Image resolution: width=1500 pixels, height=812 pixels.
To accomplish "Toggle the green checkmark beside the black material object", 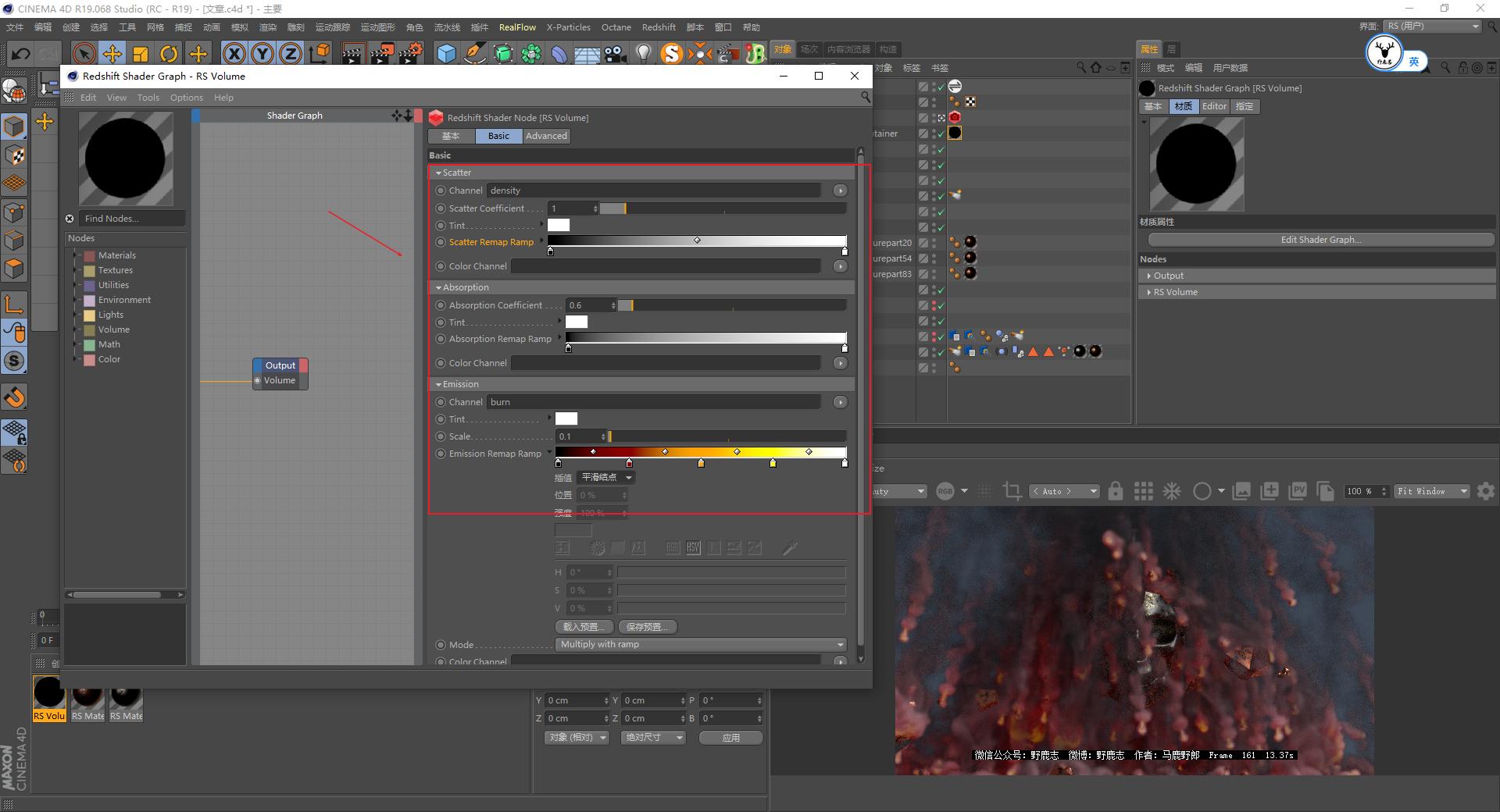I will coord(940,134).
